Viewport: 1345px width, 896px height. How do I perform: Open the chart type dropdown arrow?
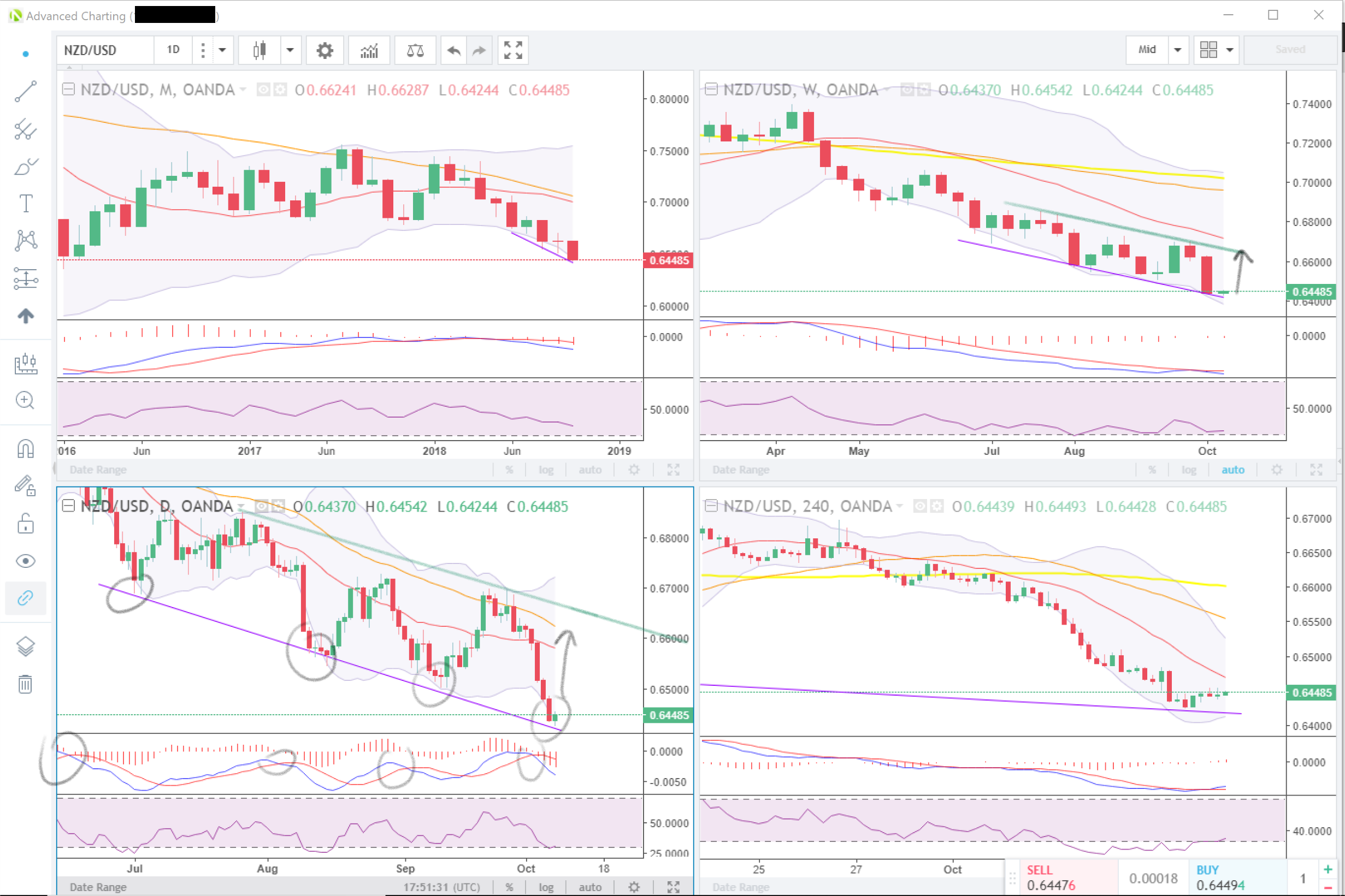pyautogui.click(x=290, y=50)
